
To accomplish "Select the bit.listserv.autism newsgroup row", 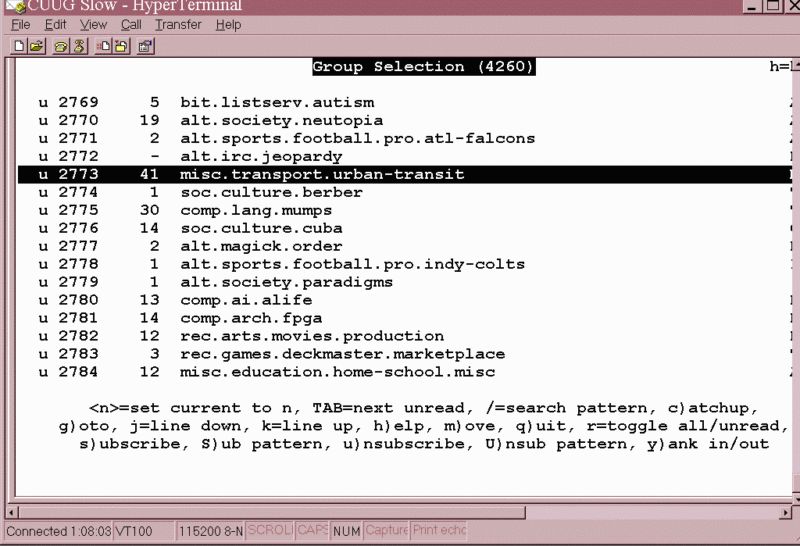I will click(x=404, y=102).
